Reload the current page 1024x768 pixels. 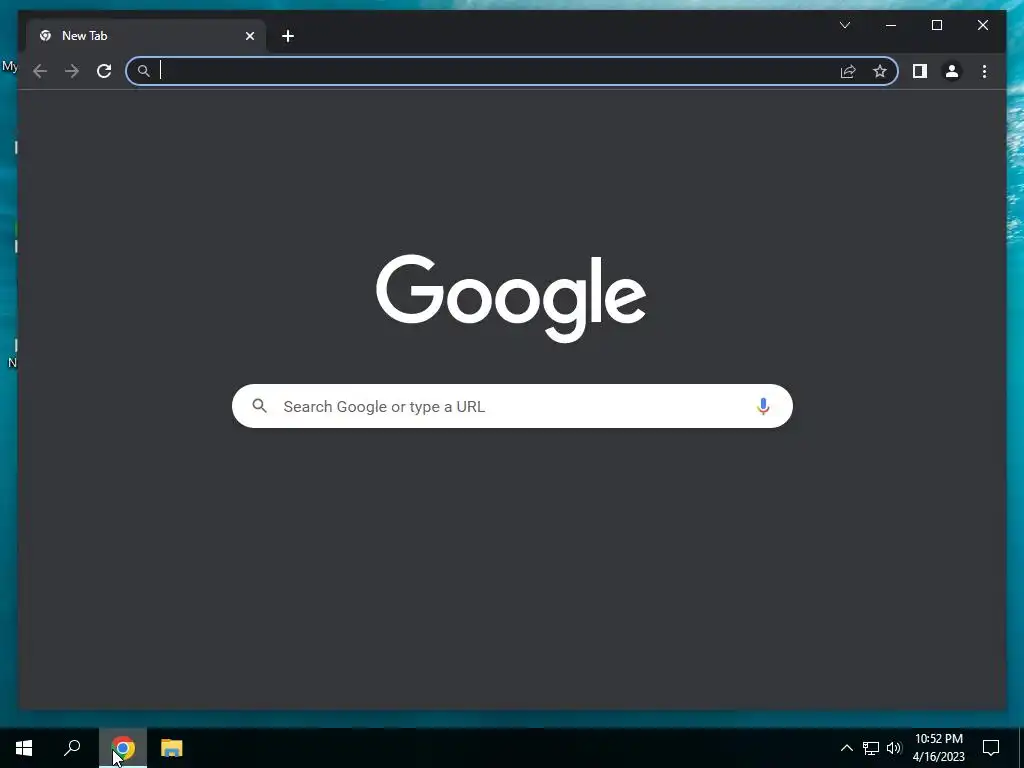pyautogui.click(x=104, y=71)
